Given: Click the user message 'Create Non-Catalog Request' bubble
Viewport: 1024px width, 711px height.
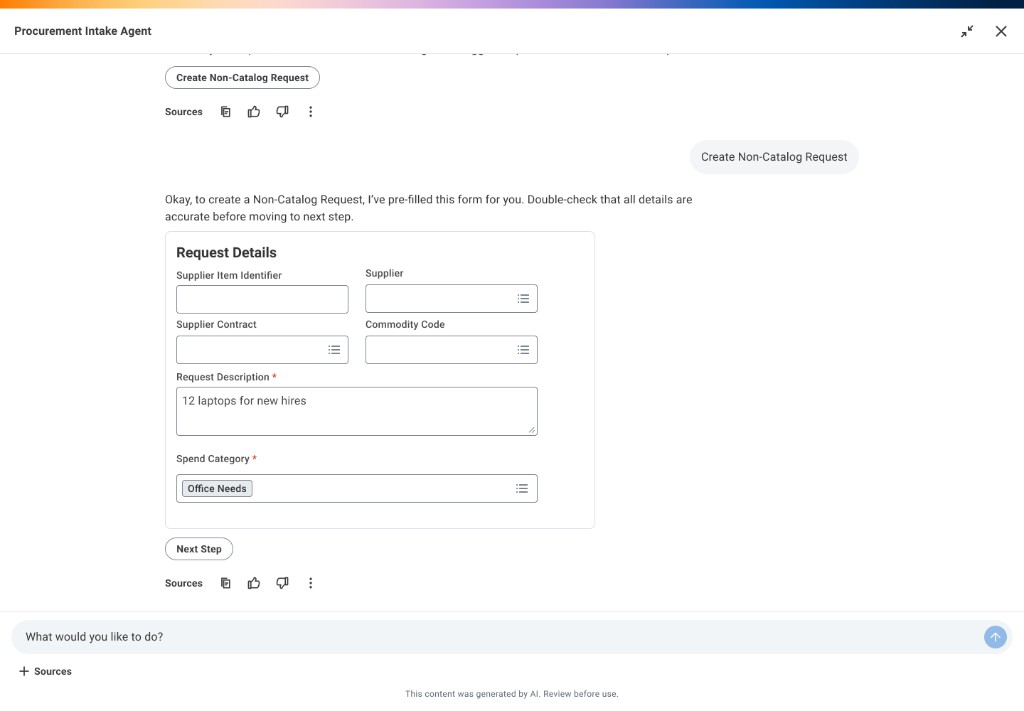Looking at the screenshot, I should pyautogui.click(x=774, y=157).
